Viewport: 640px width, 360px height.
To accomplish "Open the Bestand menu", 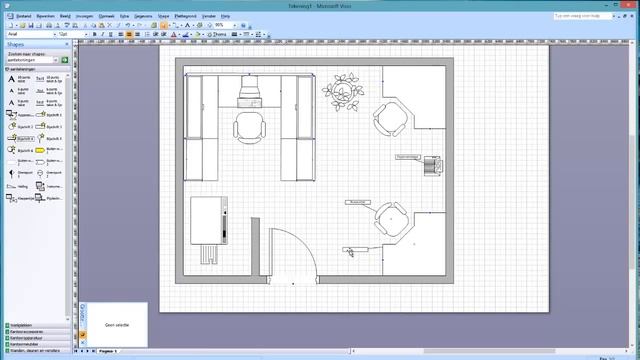I will click(24, 16).
